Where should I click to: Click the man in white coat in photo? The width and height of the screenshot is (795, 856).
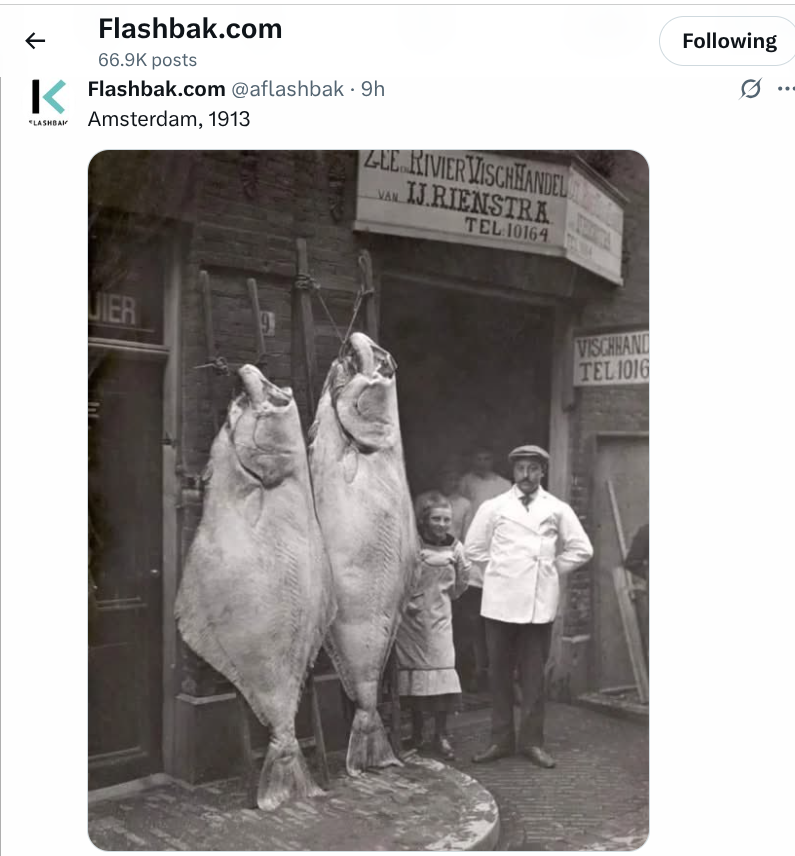pos(527,605)
